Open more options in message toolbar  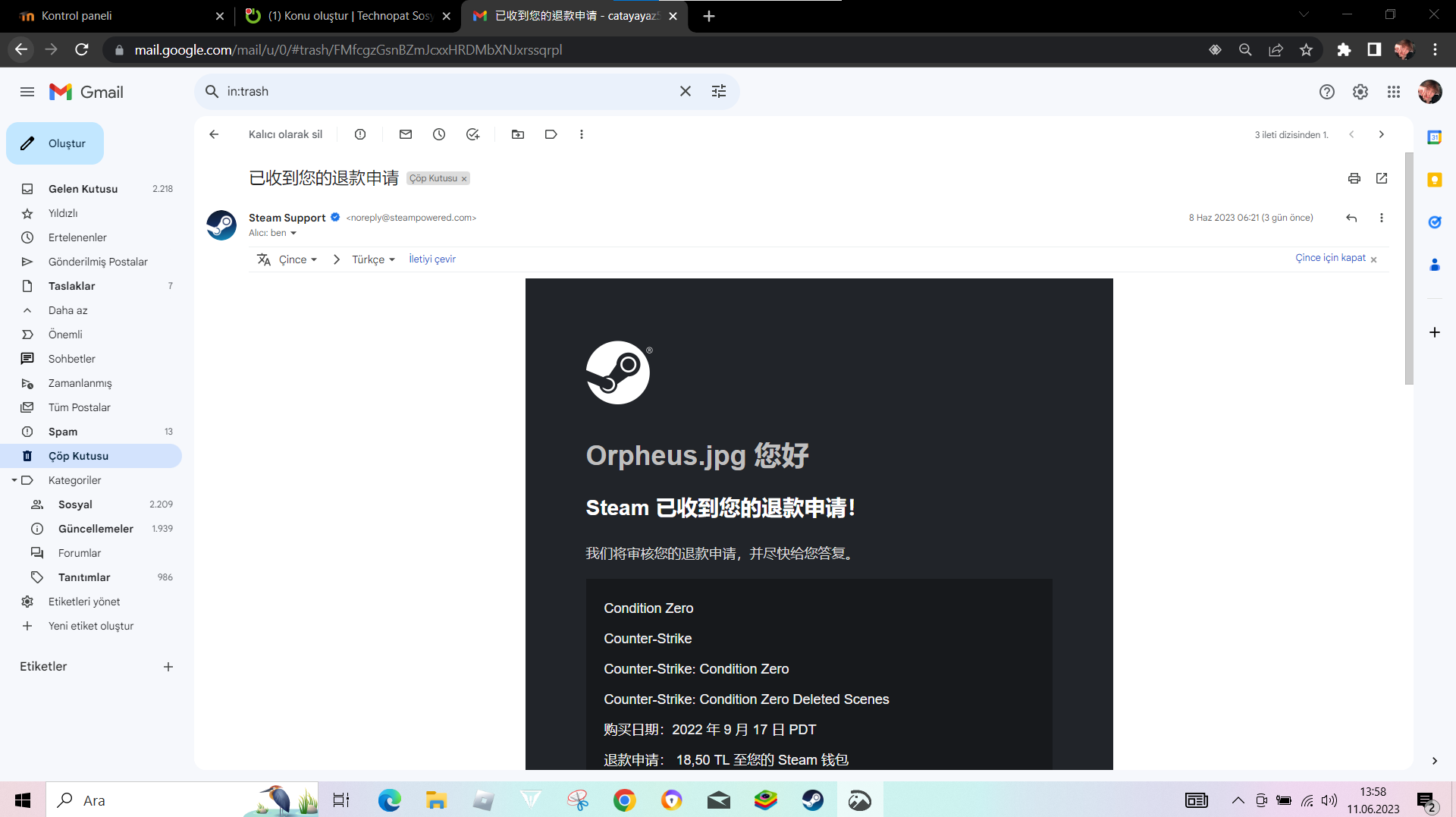[x=582, y=134]
